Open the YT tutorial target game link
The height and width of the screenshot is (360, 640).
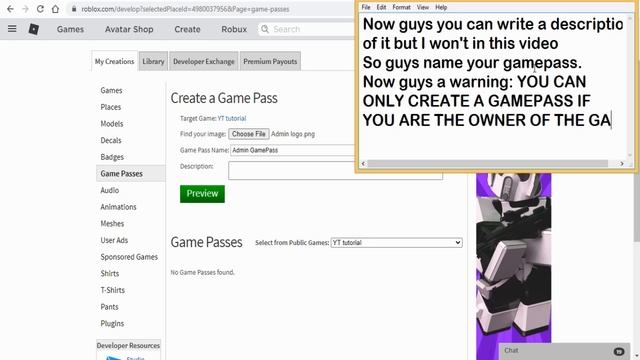tap(232, 118)
